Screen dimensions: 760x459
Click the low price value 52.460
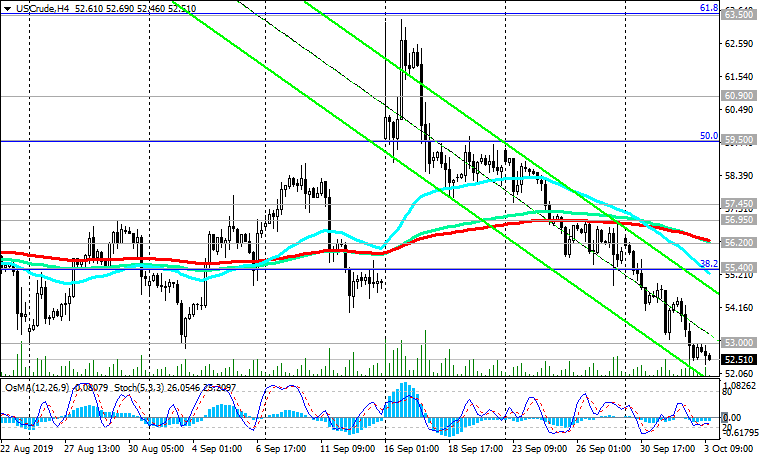(x=152, y=8)
